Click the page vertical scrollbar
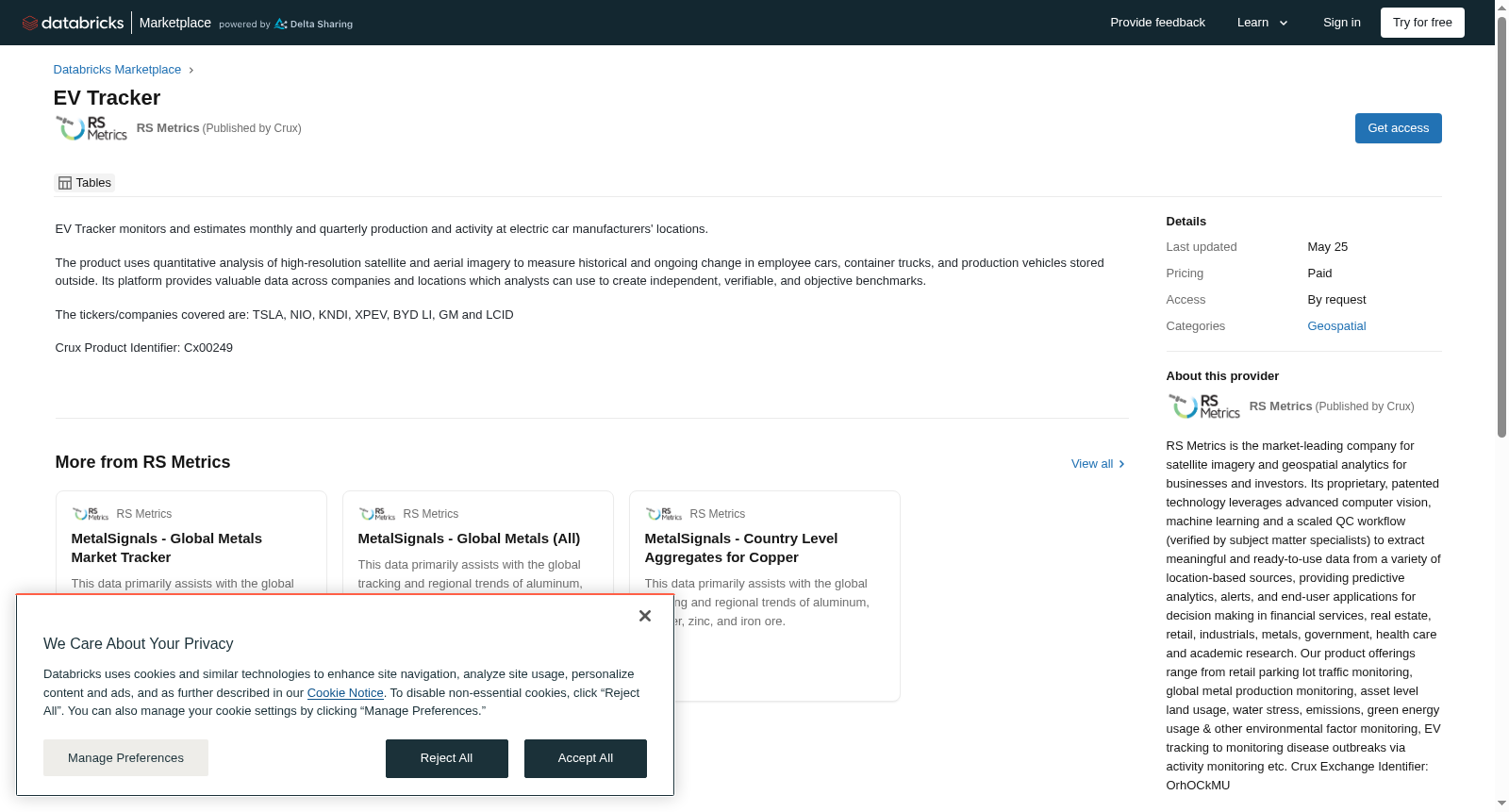The height and width of the screenshot is (812, 1509). tap(1501, 226)
